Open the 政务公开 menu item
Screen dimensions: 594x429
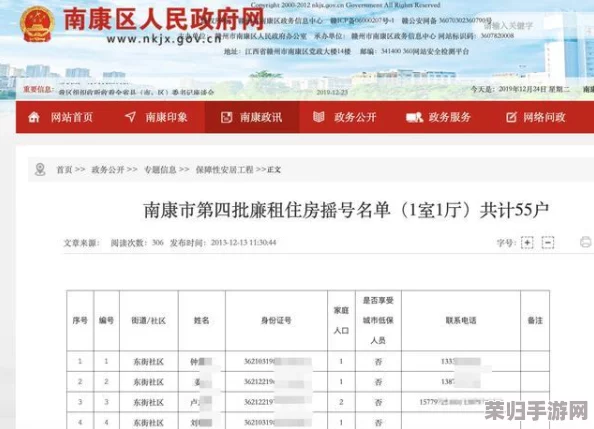[346, 117]
